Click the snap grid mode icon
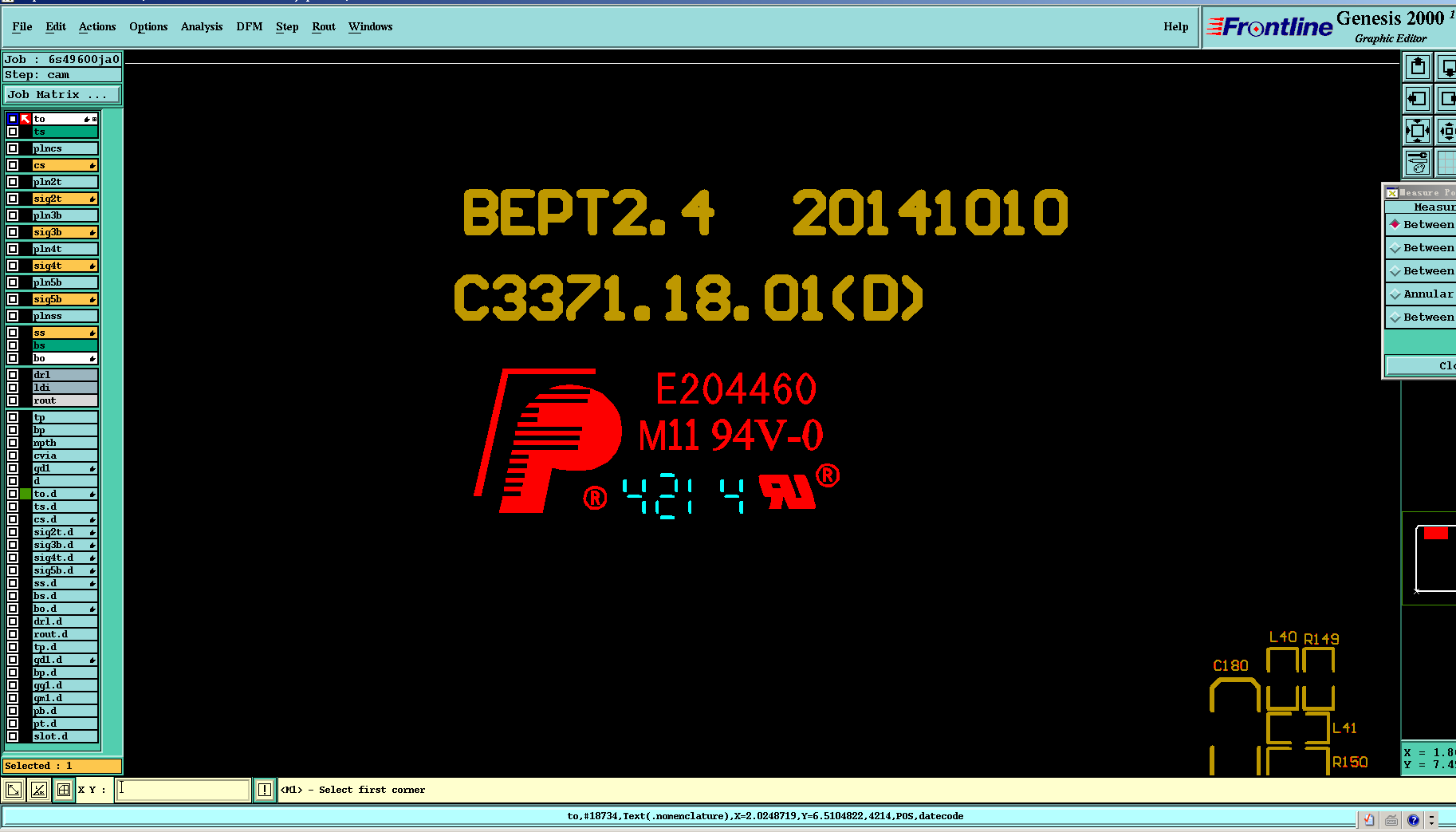Viewport: 1456px width, 832px height. (x=63, y=790)
